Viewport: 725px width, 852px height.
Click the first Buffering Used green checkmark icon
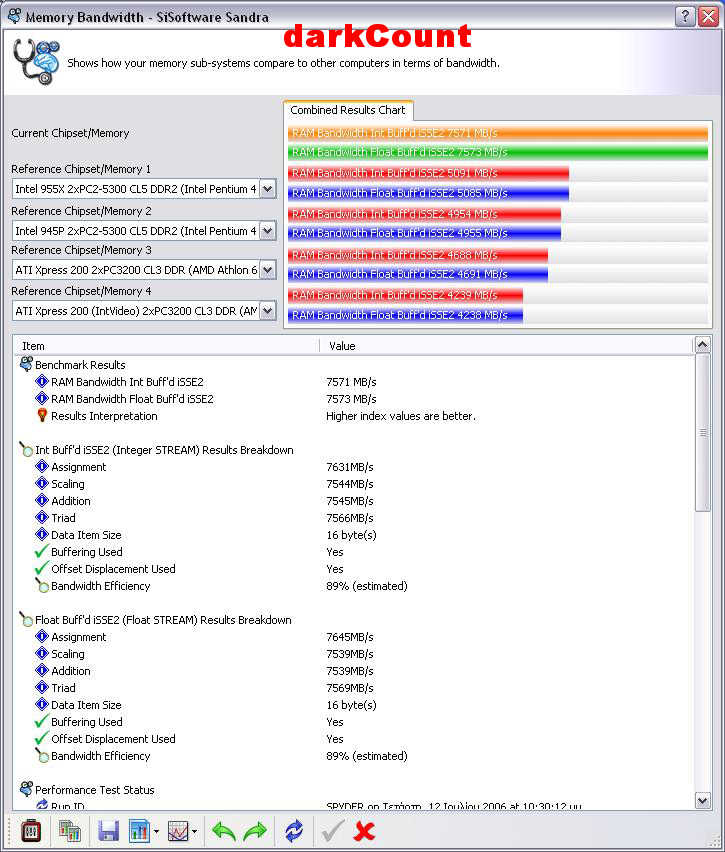pyautogui.click(x=41, y=552)
